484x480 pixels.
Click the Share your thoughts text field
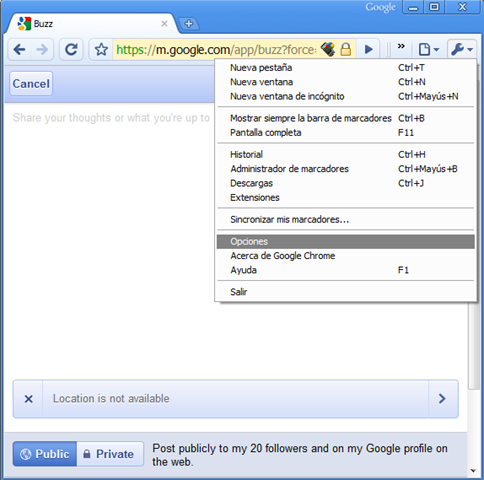click(x=111, y=118)
